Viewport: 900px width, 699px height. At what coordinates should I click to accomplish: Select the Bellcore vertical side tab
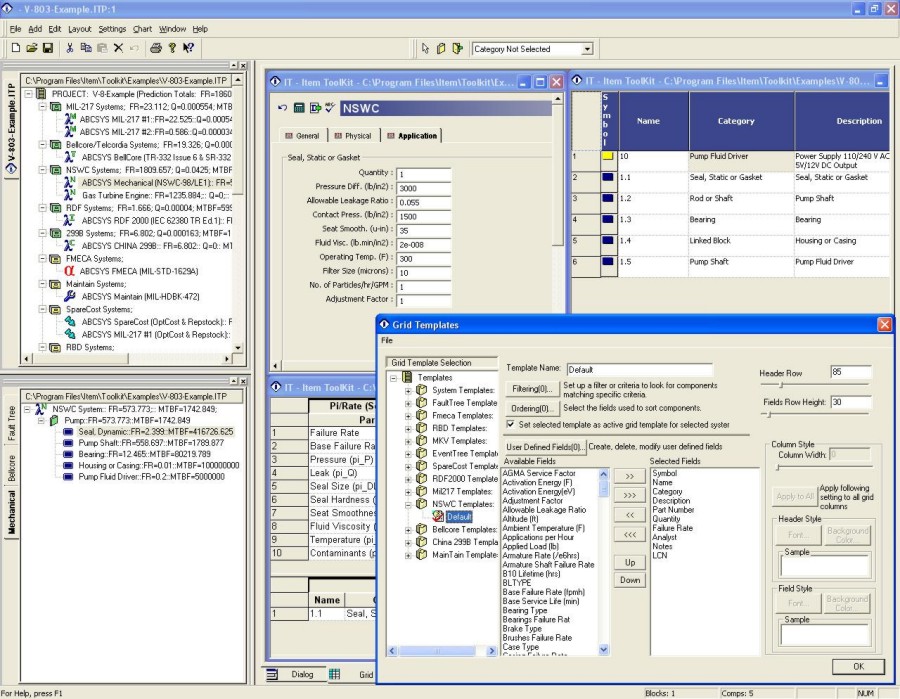coord(11,468)
